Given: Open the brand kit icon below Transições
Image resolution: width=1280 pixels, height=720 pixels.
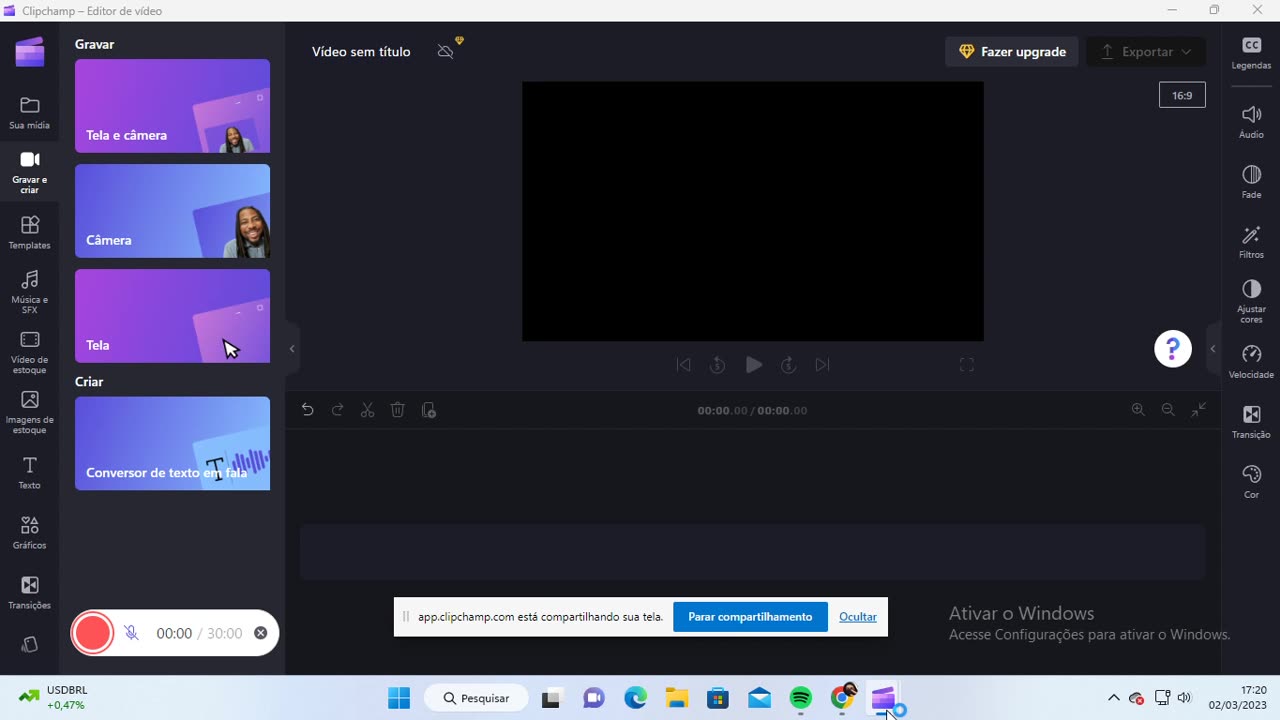Looking at the screenshot, I should point(30,645).
